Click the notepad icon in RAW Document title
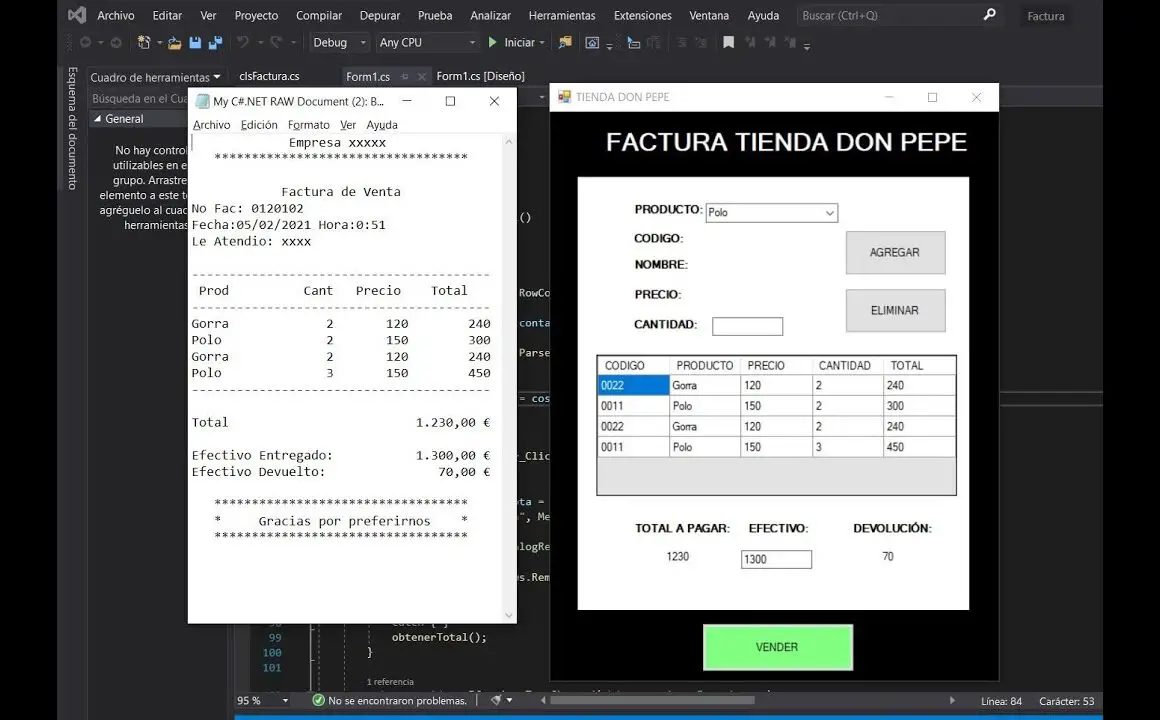This screenshot has width=1160, height=720. tap(202, 101)
